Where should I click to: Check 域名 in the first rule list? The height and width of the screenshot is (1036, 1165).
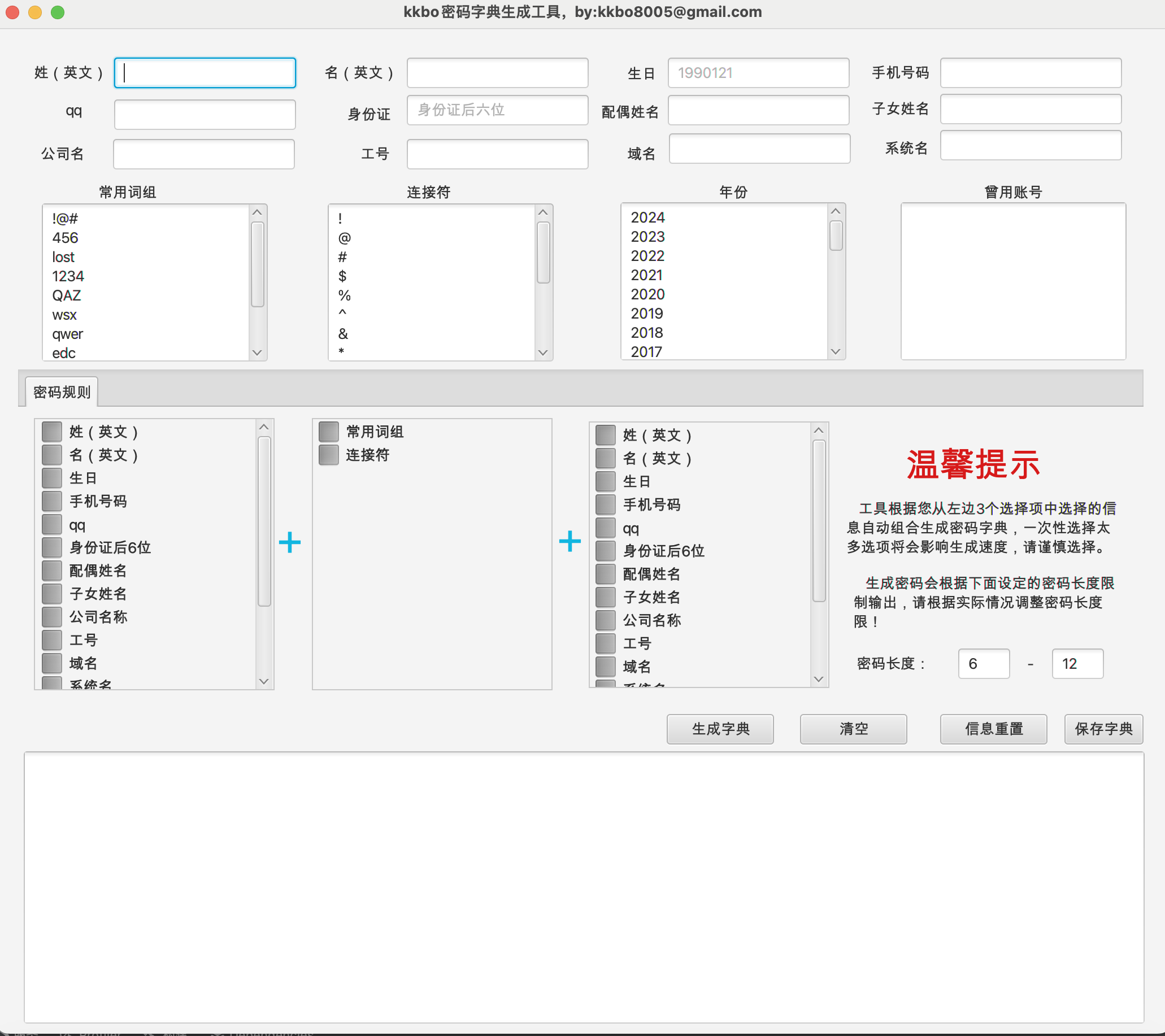point(52,663)
